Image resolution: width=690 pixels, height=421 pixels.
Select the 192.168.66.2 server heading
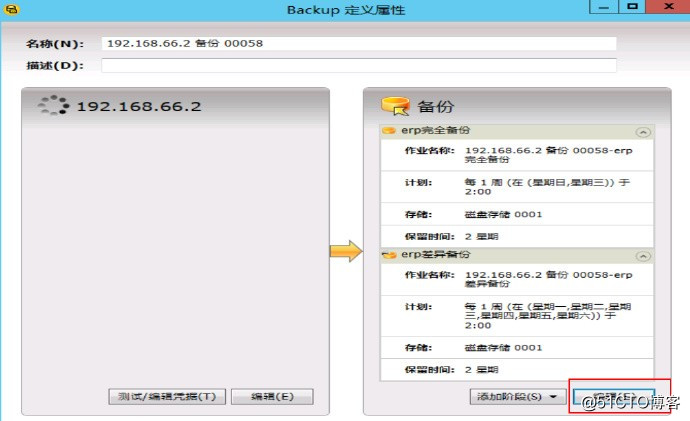139,106
